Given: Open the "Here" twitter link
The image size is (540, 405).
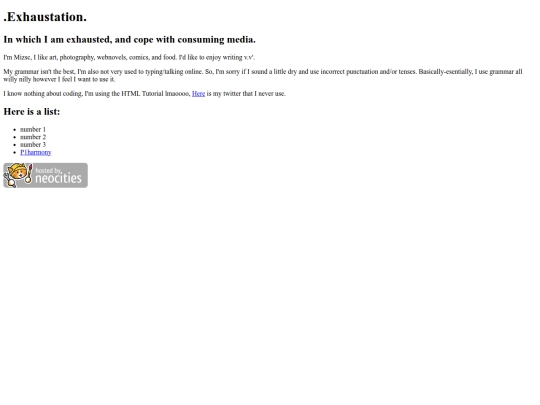Looking at the screenshot, I should 198,94.
